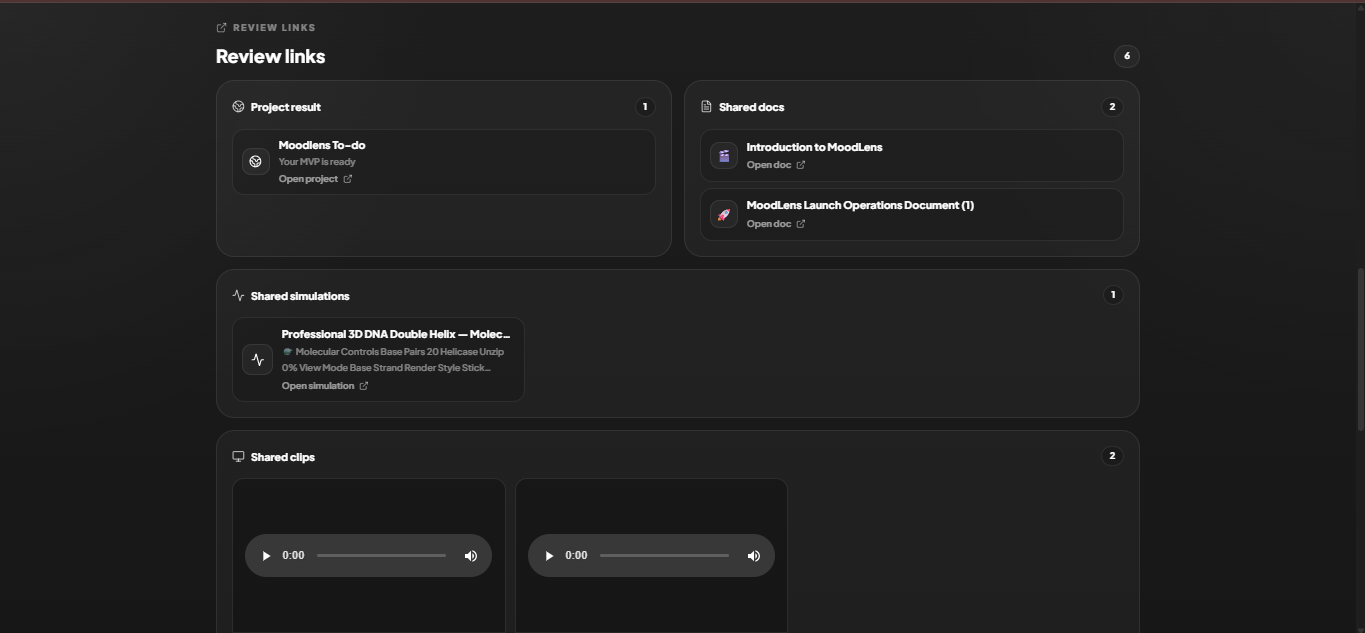
Task: Click the Shared docs section icon
Action: coord(706,107)
